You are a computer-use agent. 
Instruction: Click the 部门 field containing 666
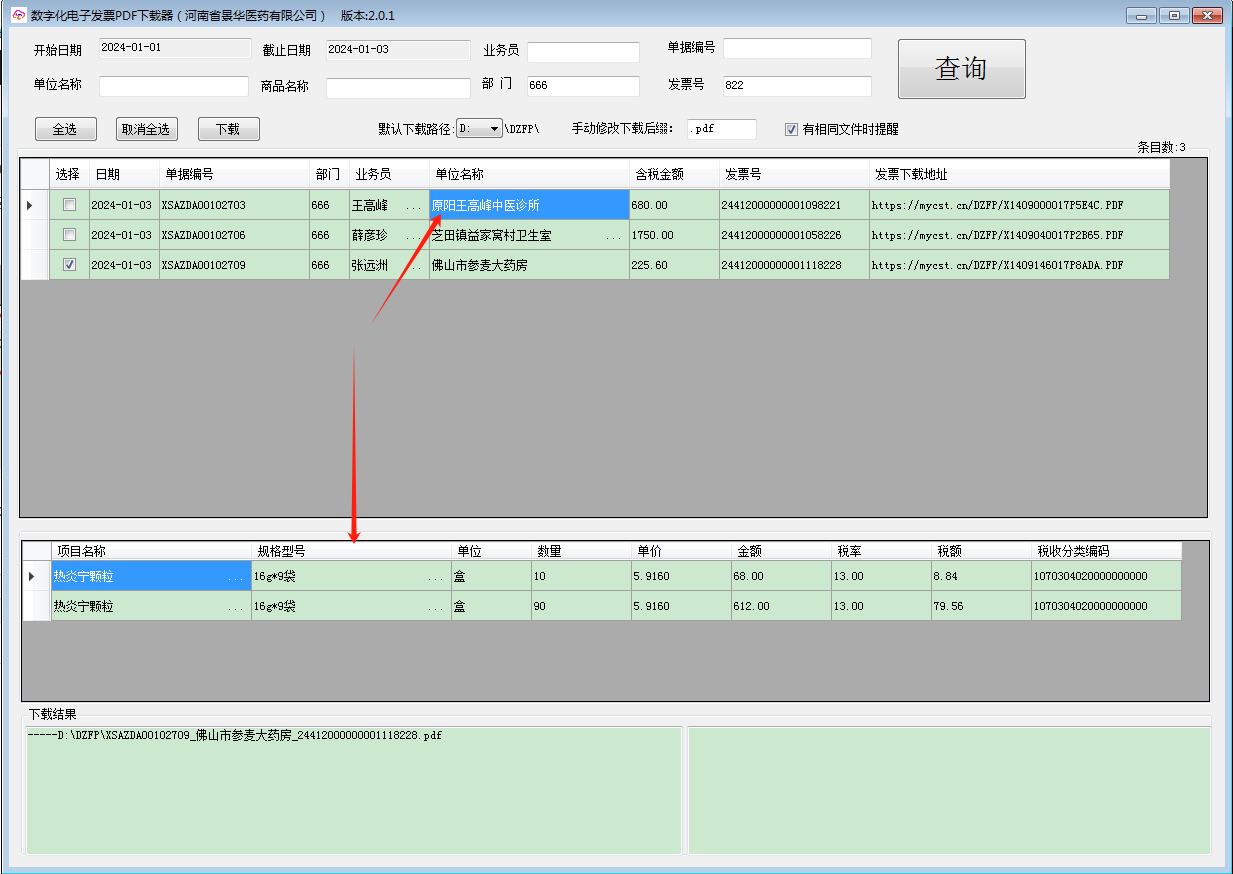[583, 85]
